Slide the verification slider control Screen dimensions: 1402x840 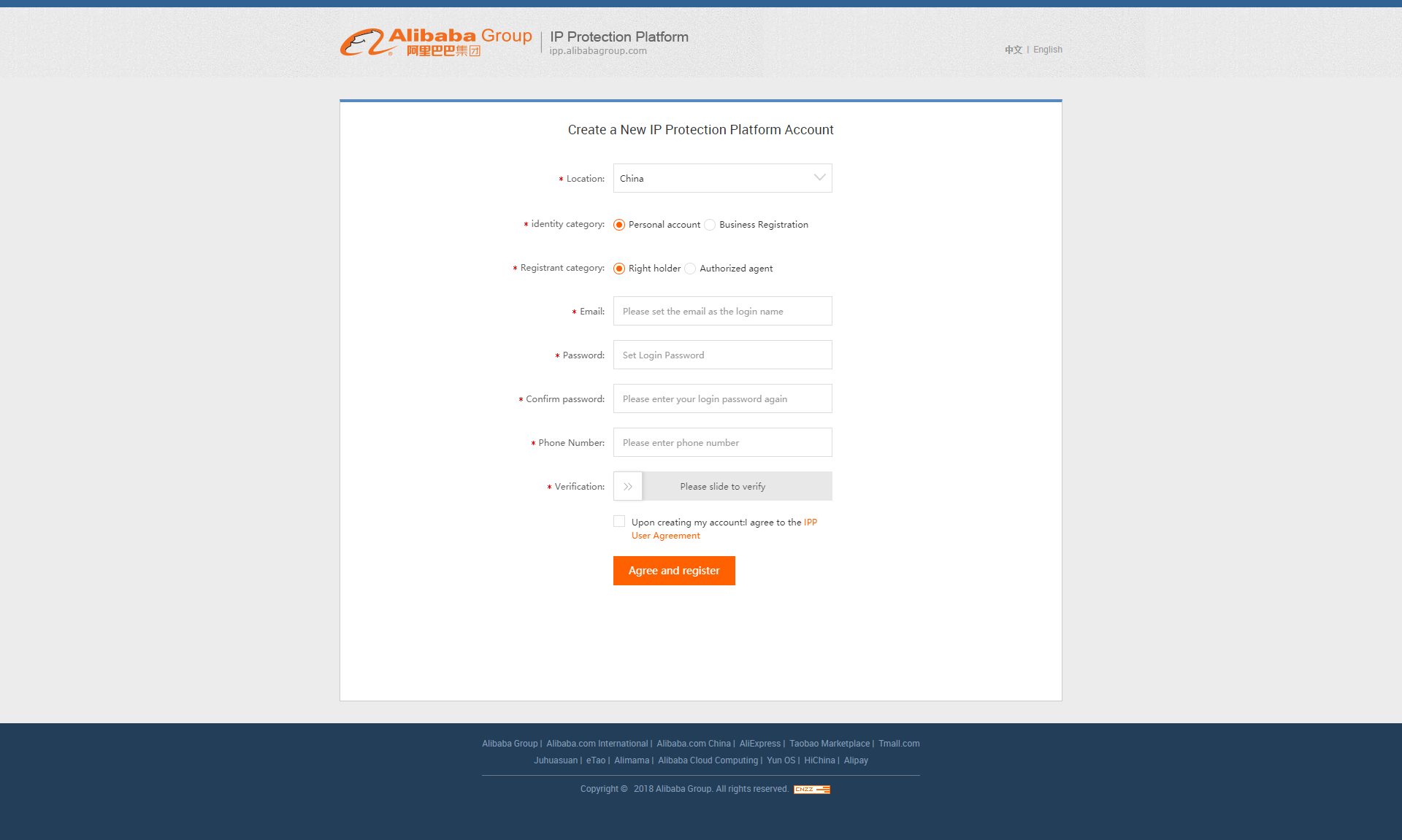click(627, 486)
